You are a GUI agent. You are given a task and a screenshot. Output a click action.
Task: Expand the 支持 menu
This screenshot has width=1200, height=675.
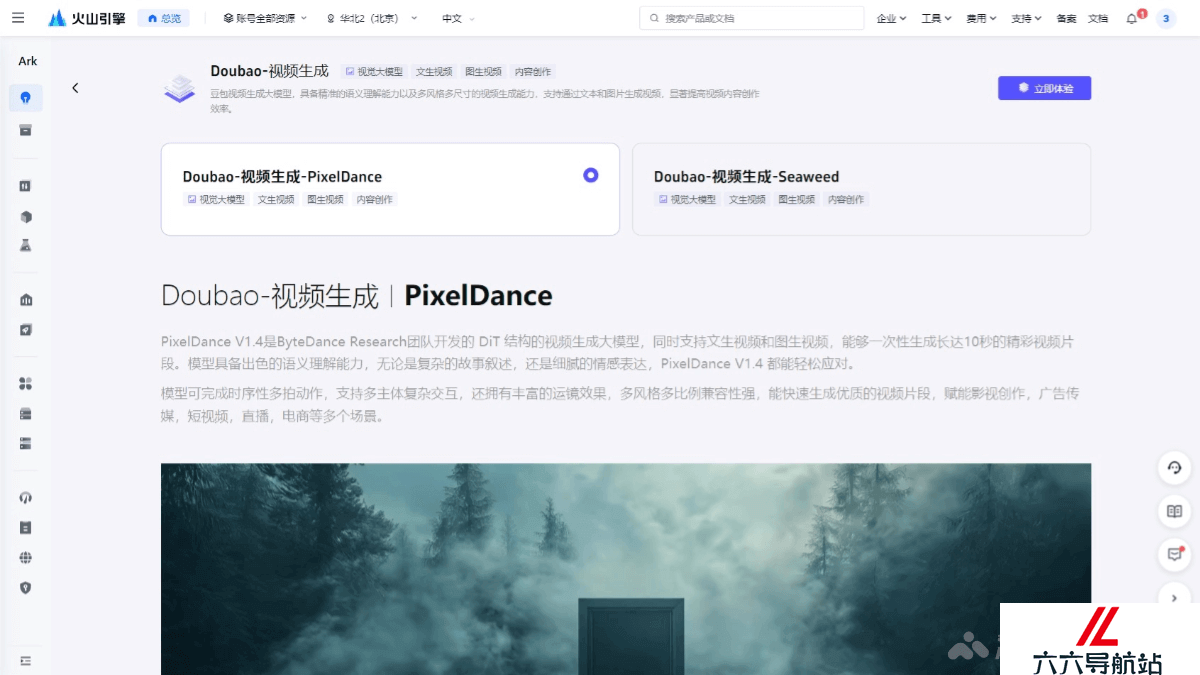click(x=1026, y=18)
